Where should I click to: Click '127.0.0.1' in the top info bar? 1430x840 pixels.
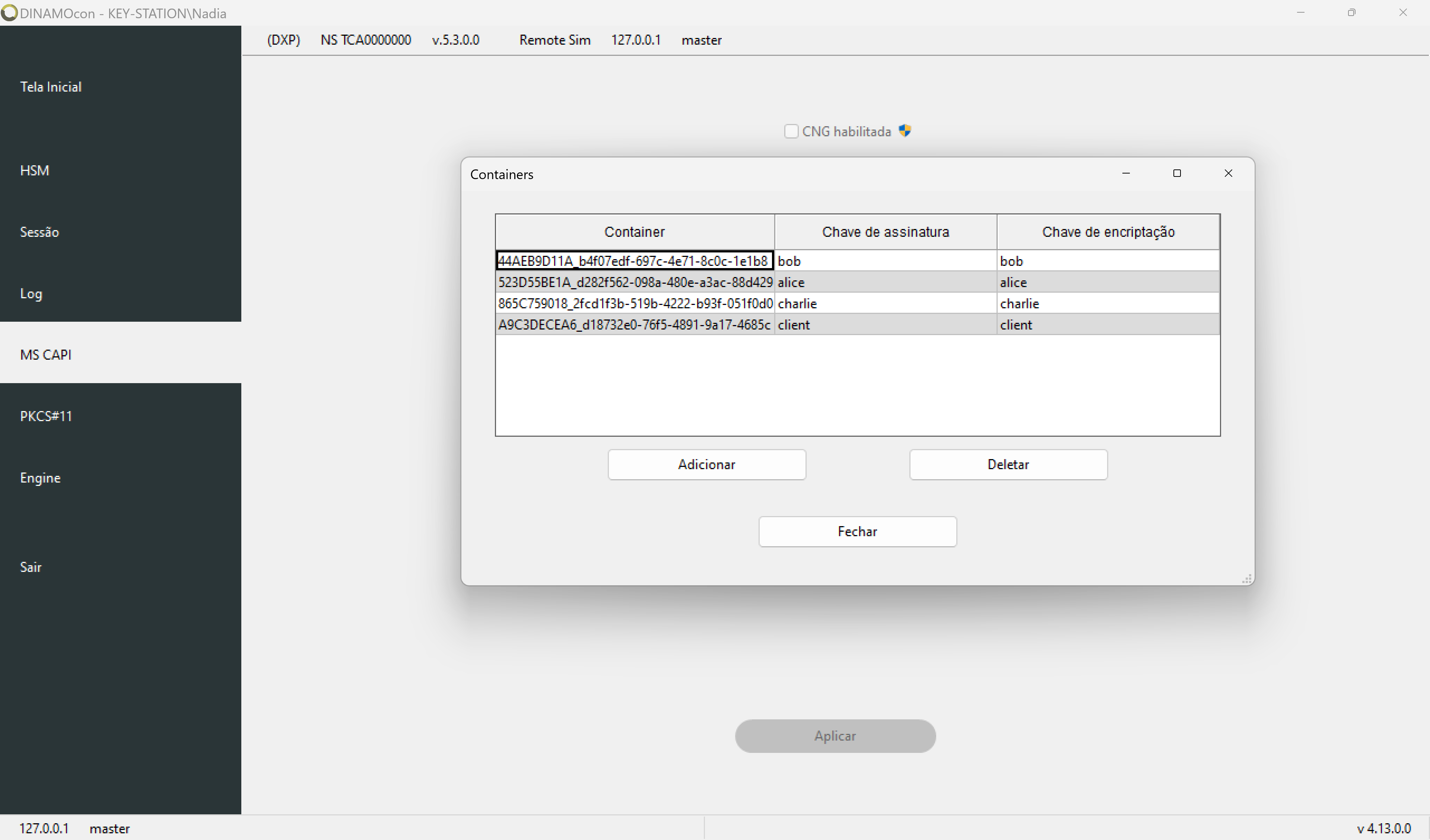(636, 40)
